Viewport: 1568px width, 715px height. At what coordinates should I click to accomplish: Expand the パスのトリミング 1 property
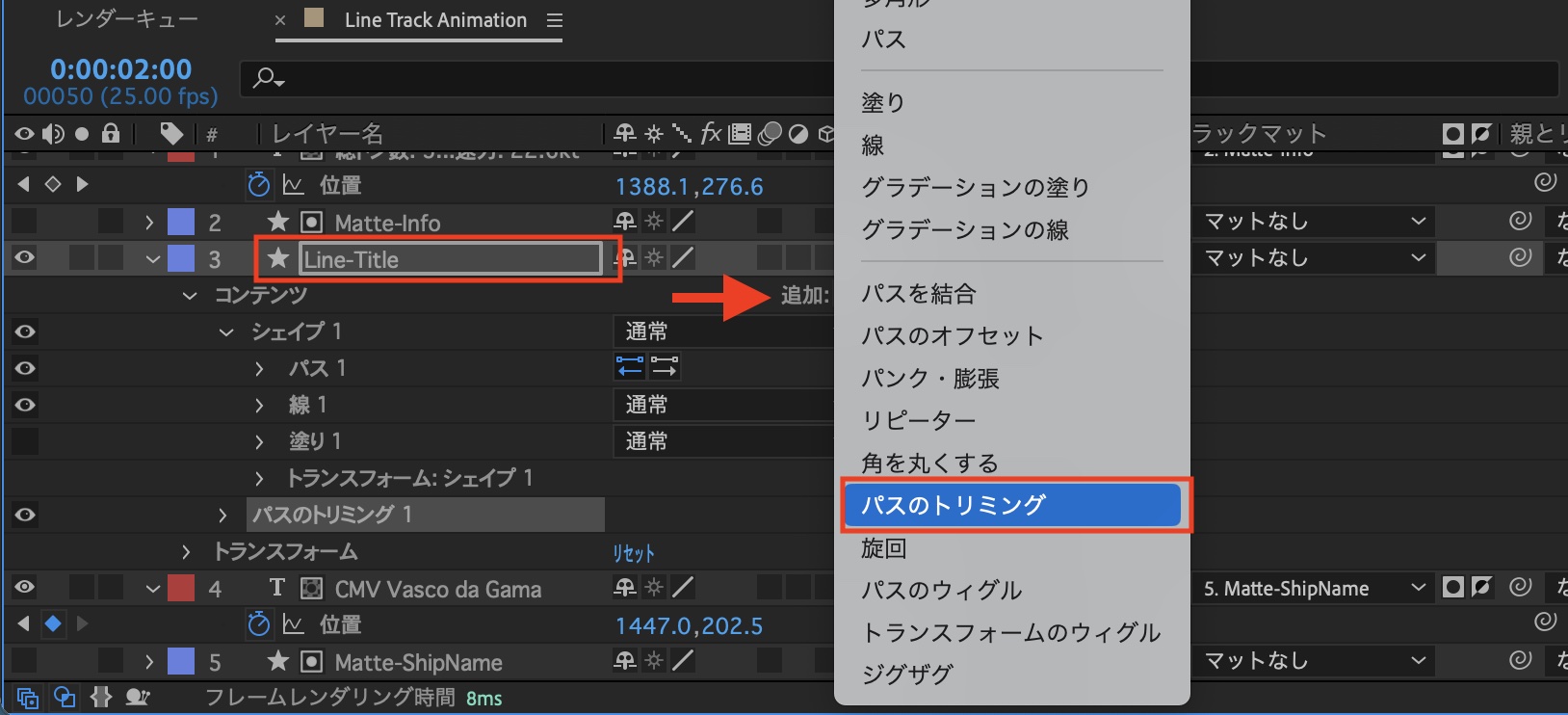point(222,516)
